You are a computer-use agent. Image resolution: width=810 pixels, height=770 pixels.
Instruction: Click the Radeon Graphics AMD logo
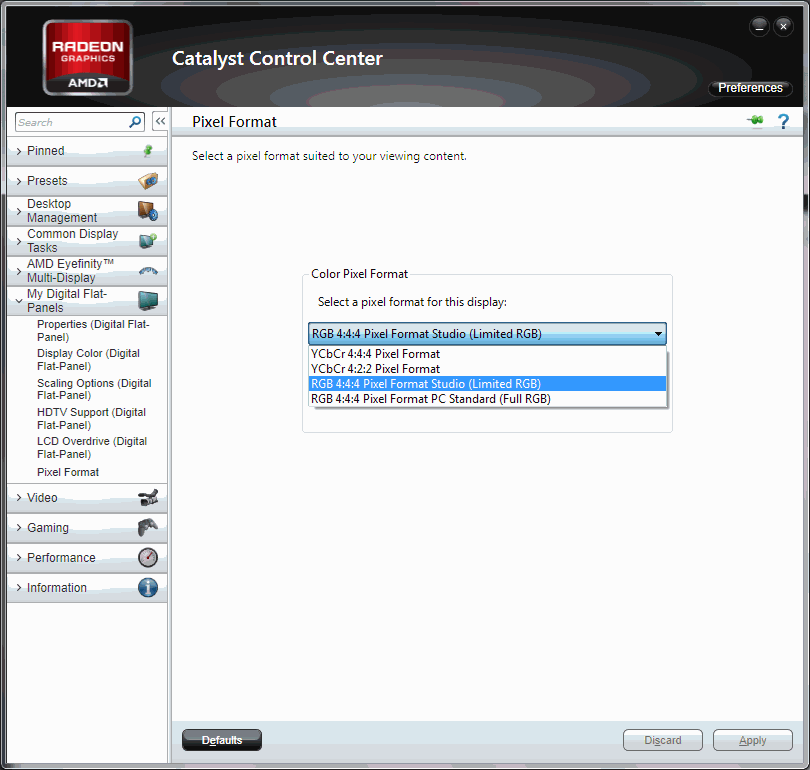(87, 58)
